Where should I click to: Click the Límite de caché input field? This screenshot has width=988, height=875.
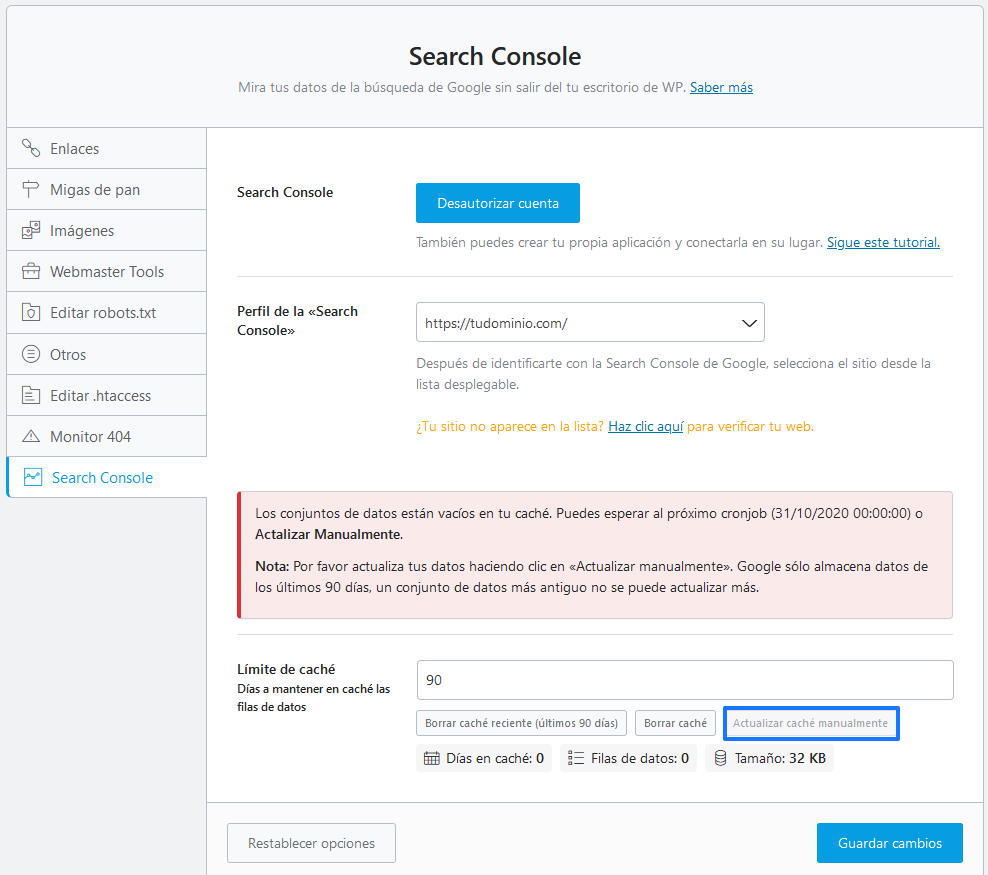685,680
